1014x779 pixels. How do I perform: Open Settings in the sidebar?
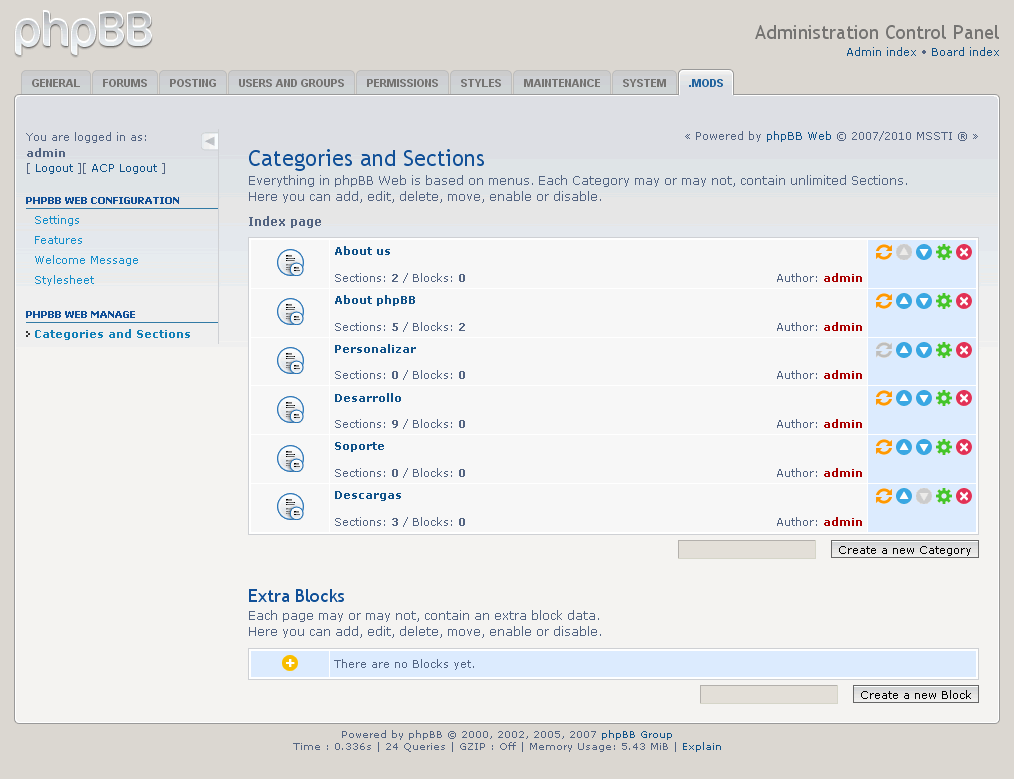click(x=57, y=220)
